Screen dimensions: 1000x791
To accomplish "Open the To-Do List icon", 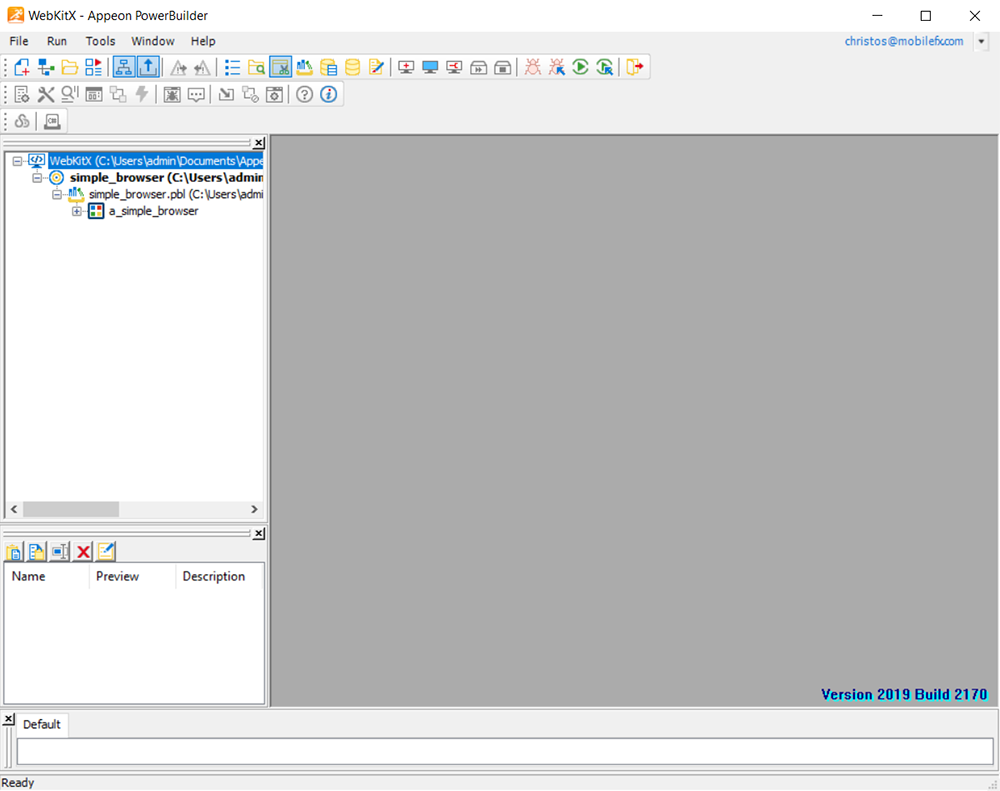I will pyautogui.click(x=232, y=67).
